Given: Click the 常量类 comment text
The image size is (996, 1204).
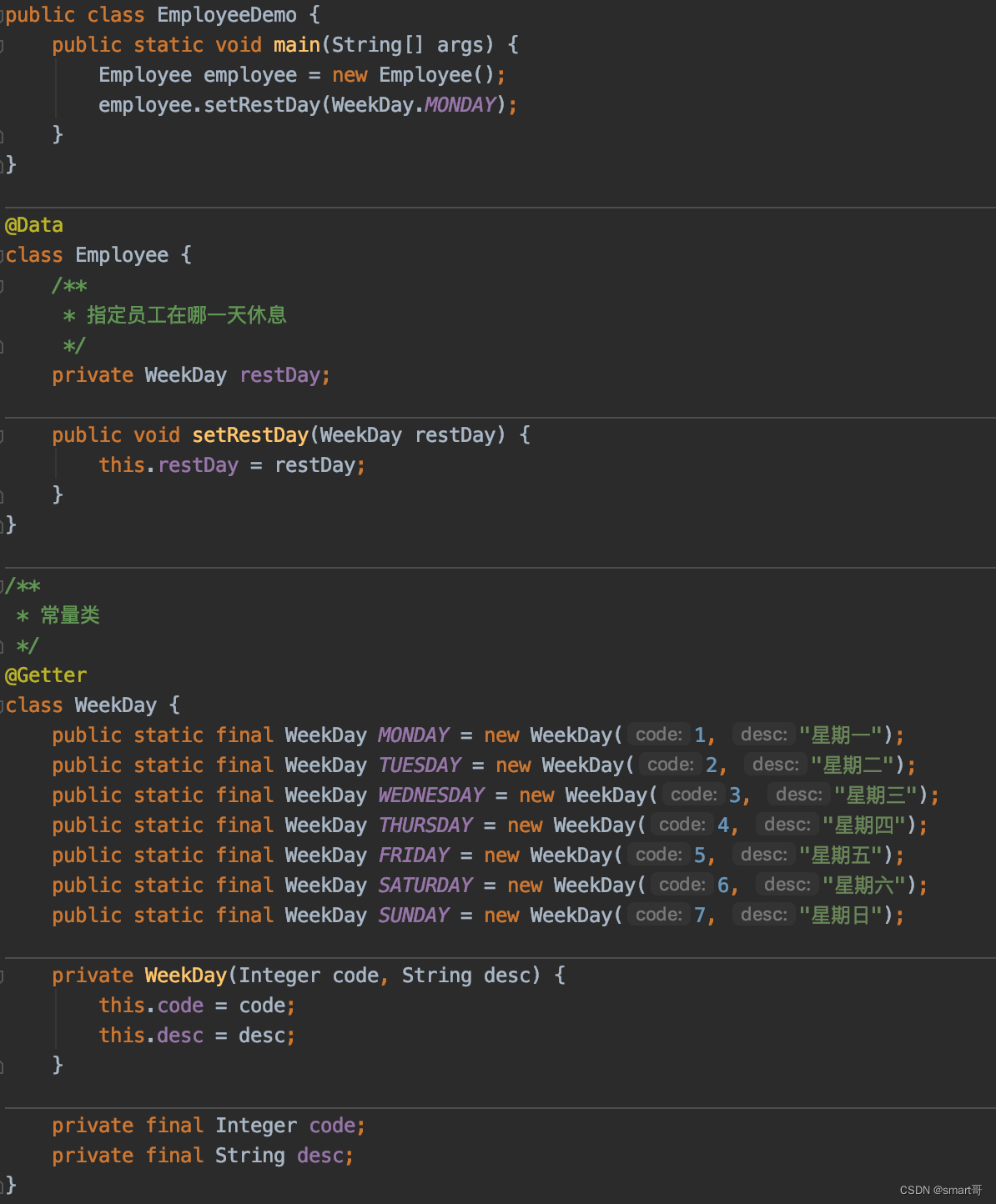Looking at the screenshot, I should (x=70, y=615).
